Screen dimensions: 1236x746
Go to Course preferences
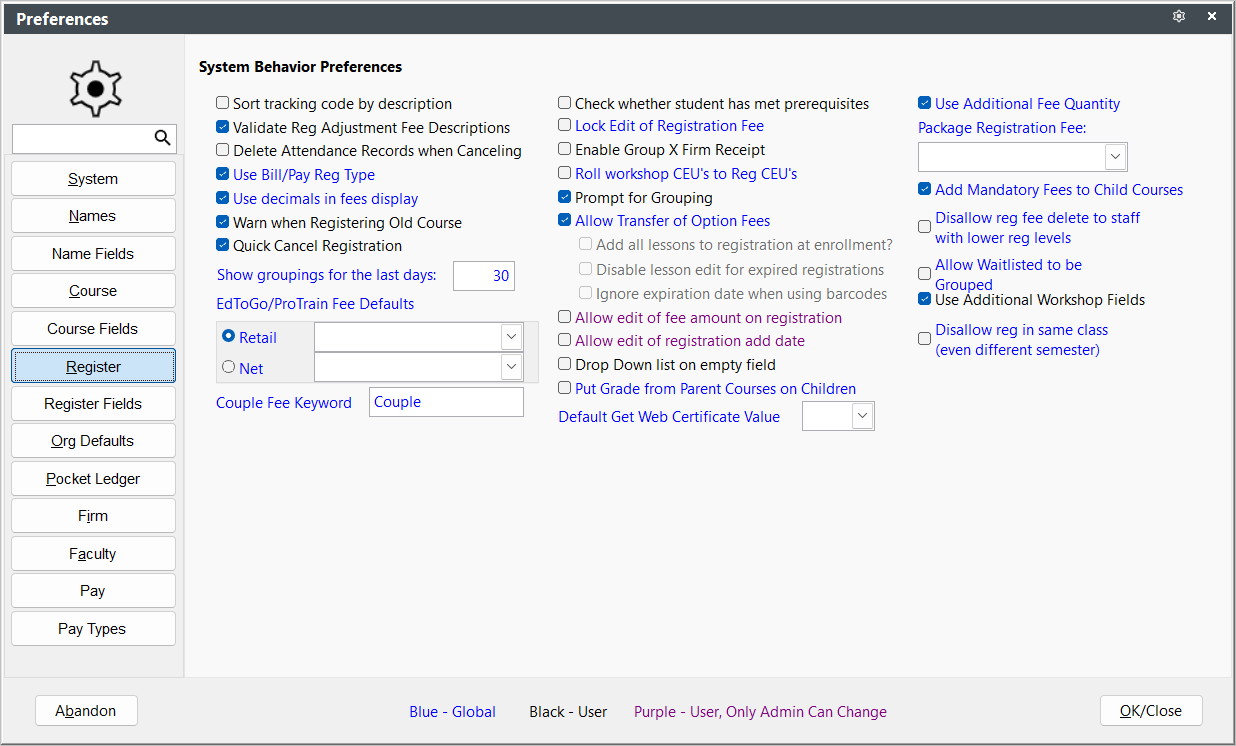coord(93,291)
